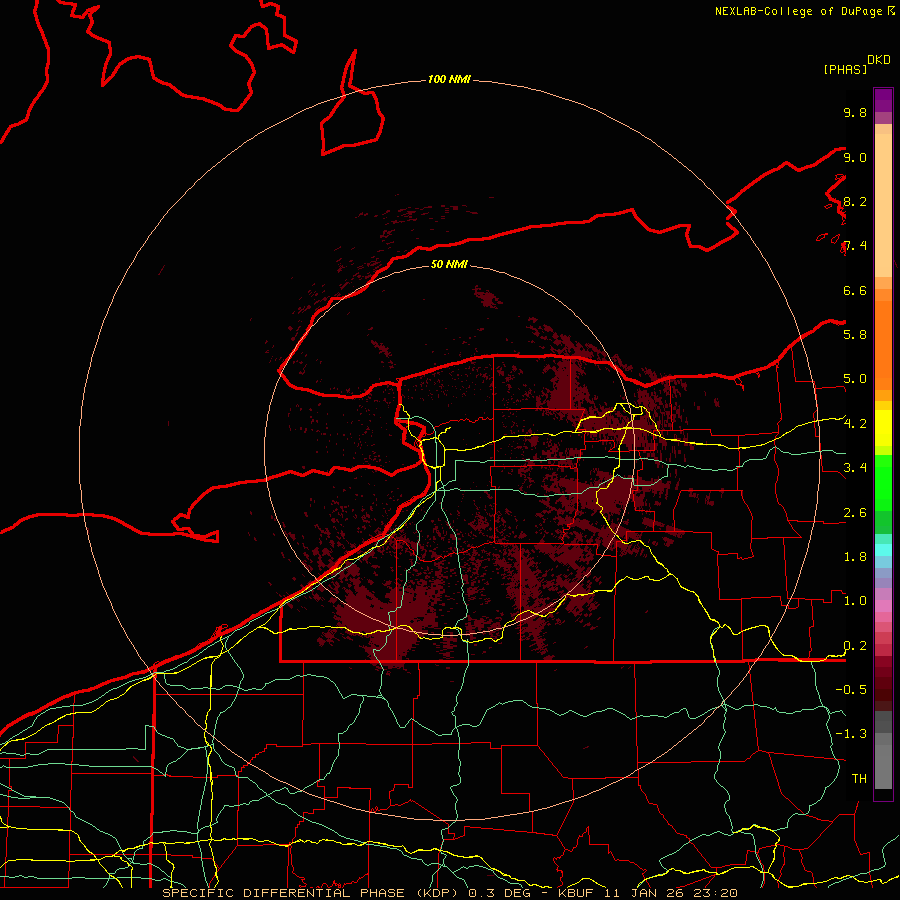The height and width of the screenshot is (900, 900).
Task: Click the SPECIFIC DIFFERENTIAL PHASE (KDP) title text
Action: pos(313,893)
